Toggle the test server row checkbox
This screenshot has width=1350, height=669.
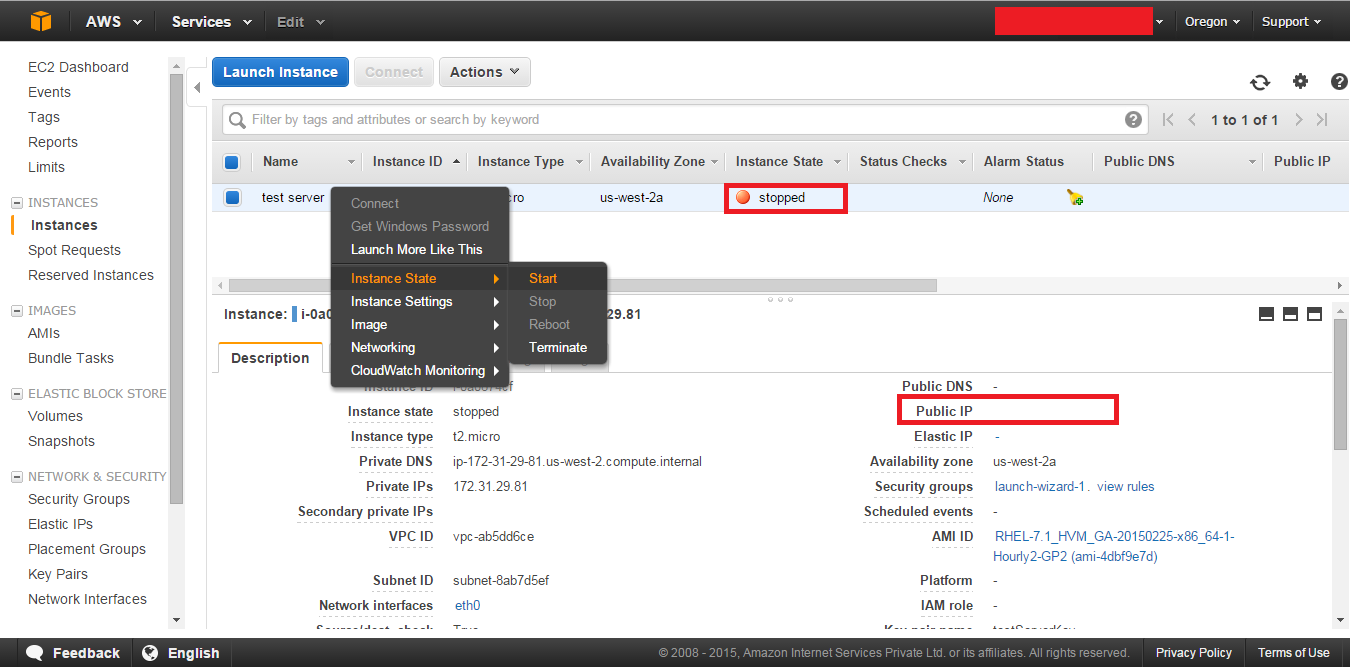tap(232, 198)
